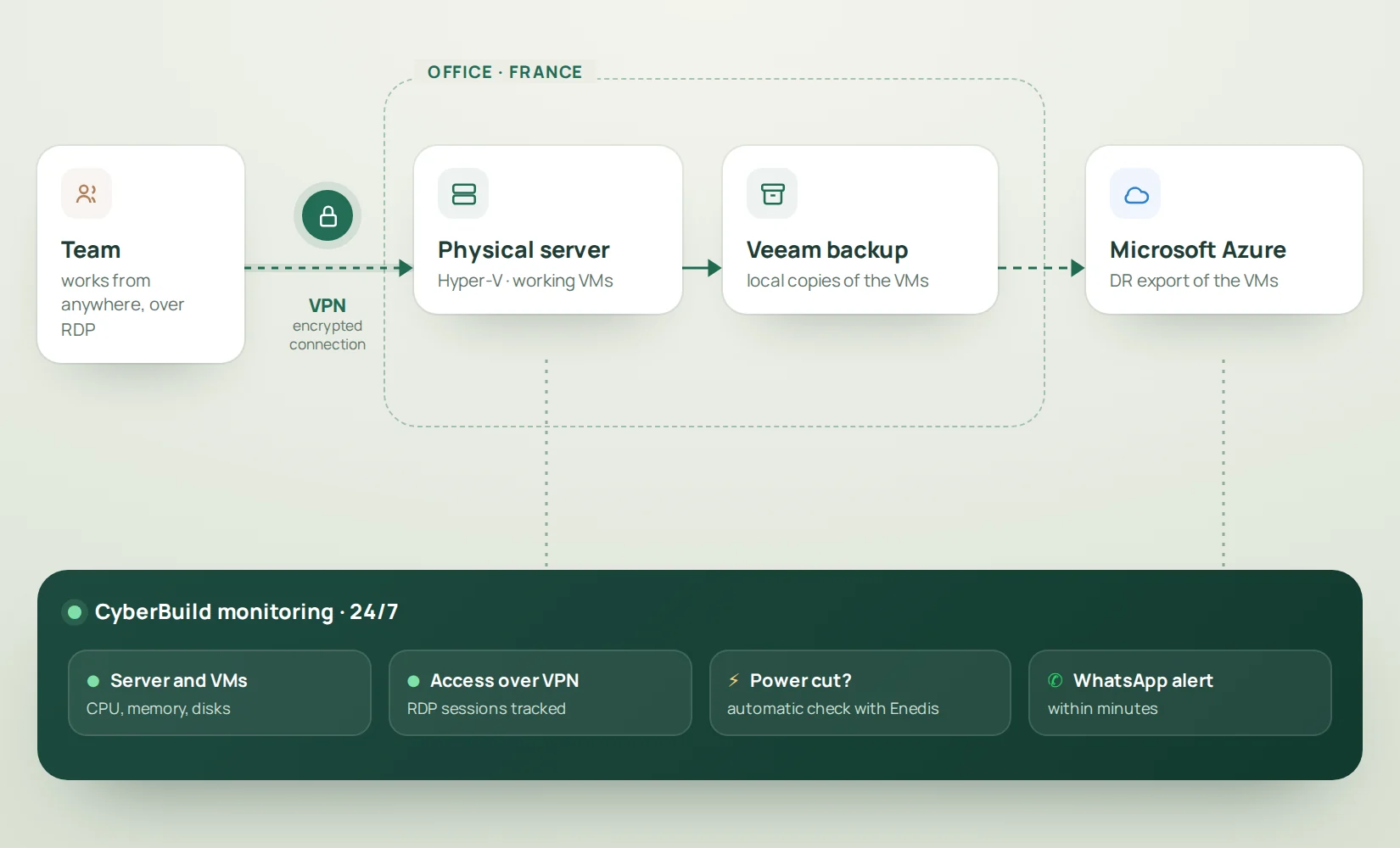Click the Veeam backup heading
1400x848 pixels.
pyautogui.click(x=827, y=250)
